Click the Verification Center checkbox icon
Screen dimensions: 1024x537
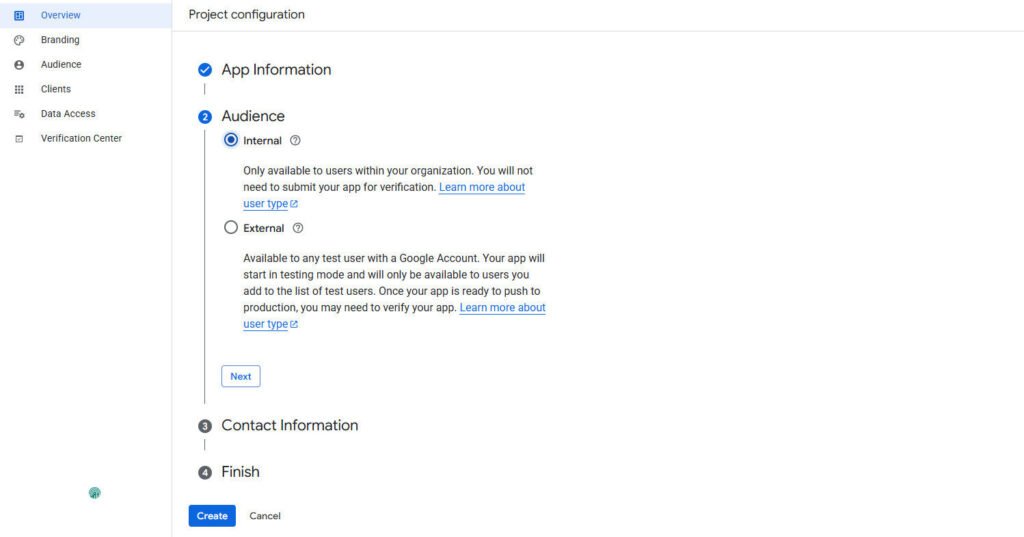coord(19,138)
